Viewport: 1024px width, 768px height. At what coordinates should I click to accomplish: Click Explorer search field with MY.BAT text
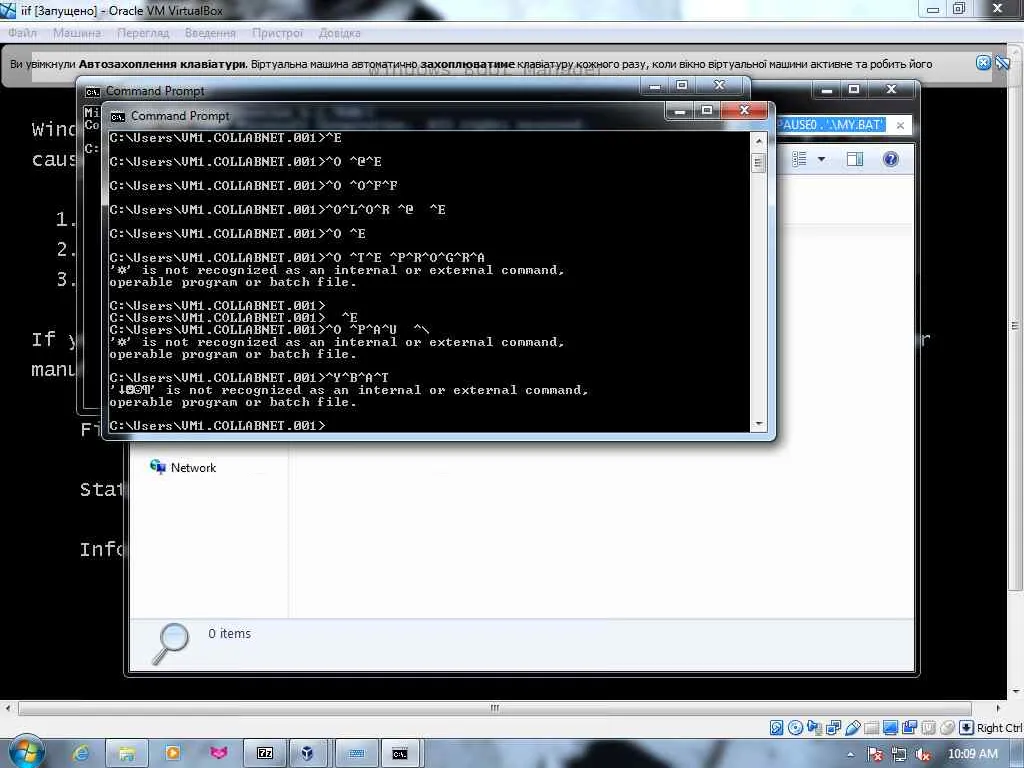(x=831, y=125)
